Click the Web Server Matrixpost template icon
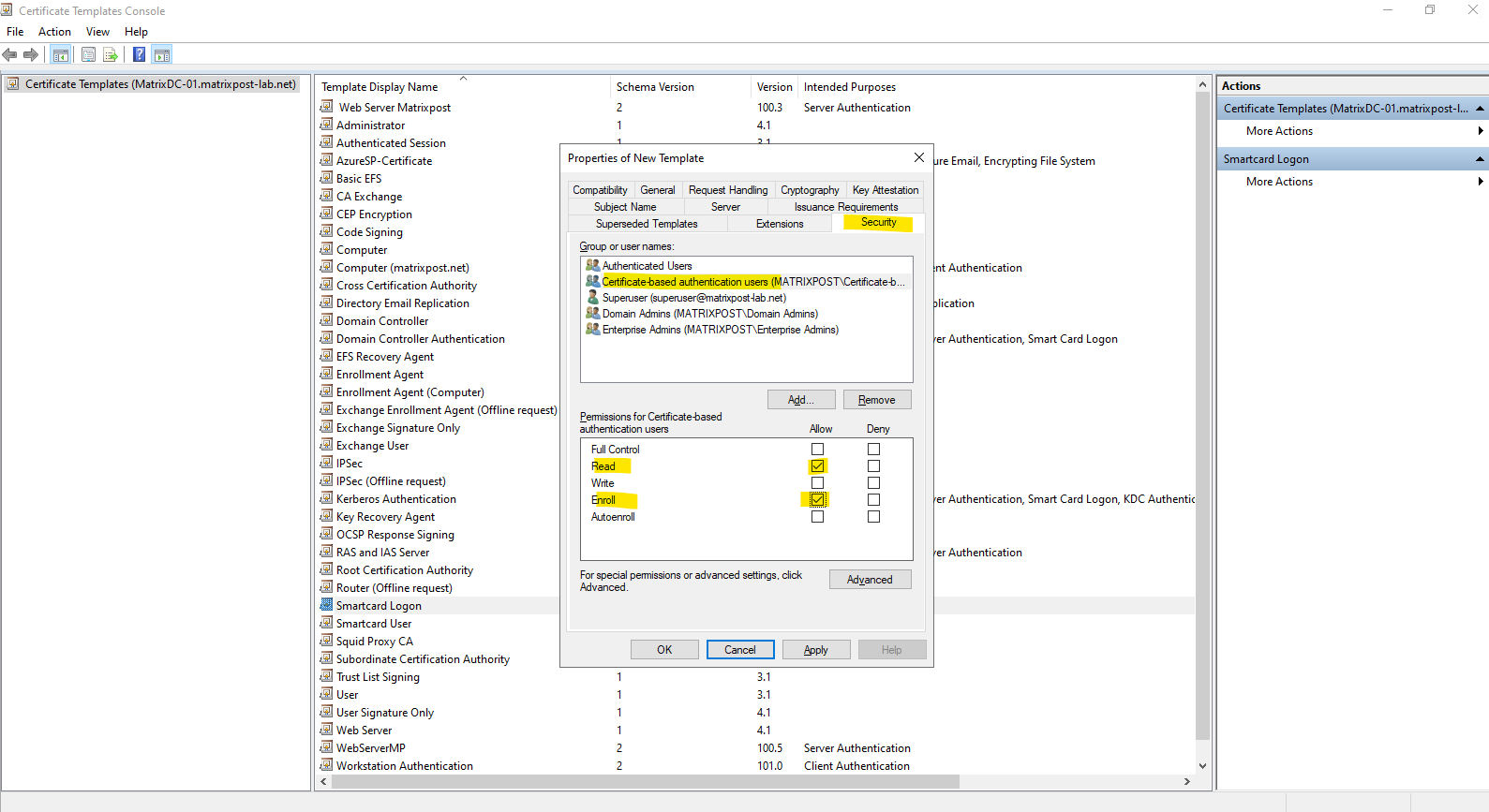Viewport: 1489px width, 812px height. click(326, 107)
